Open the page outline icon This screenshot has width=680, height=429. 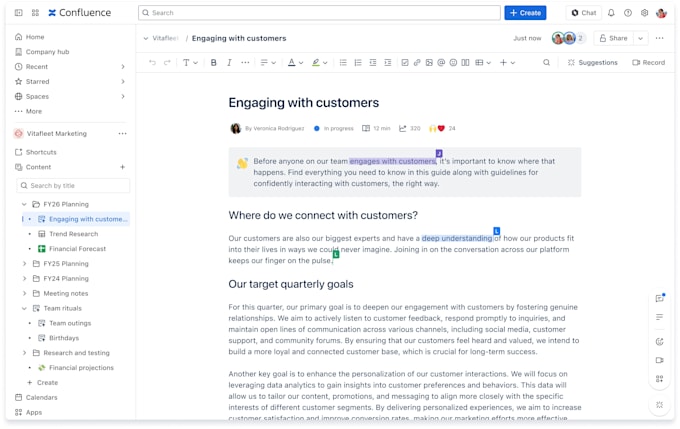coord(660,317)
